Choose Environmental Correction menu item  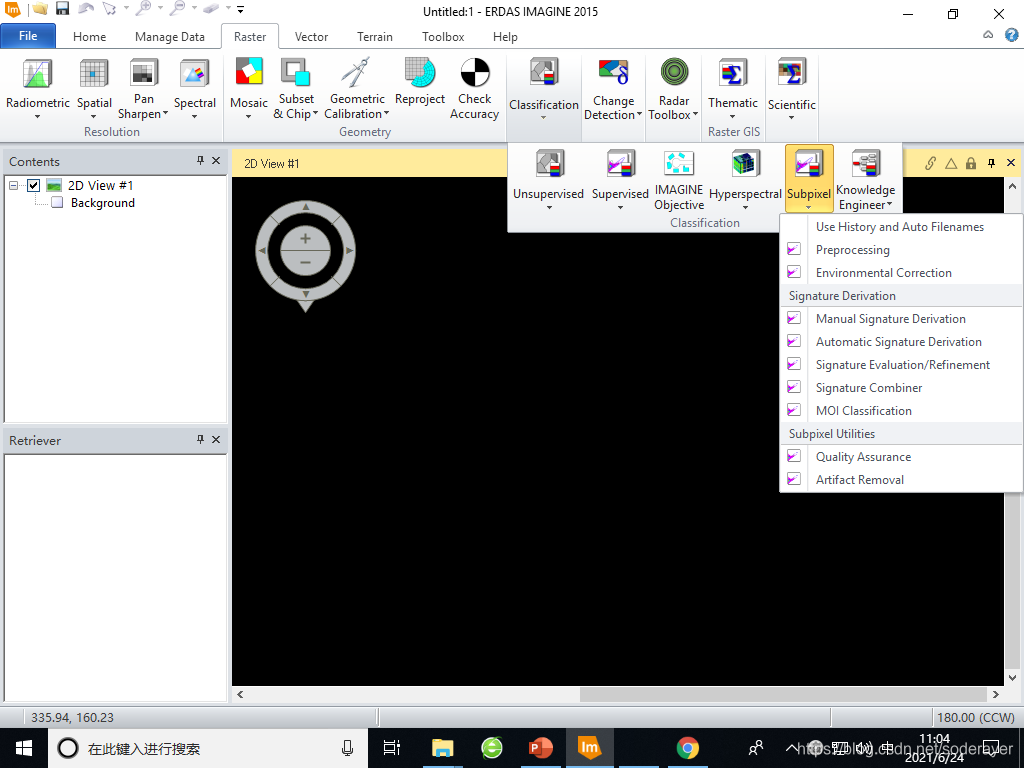(901, 272)
